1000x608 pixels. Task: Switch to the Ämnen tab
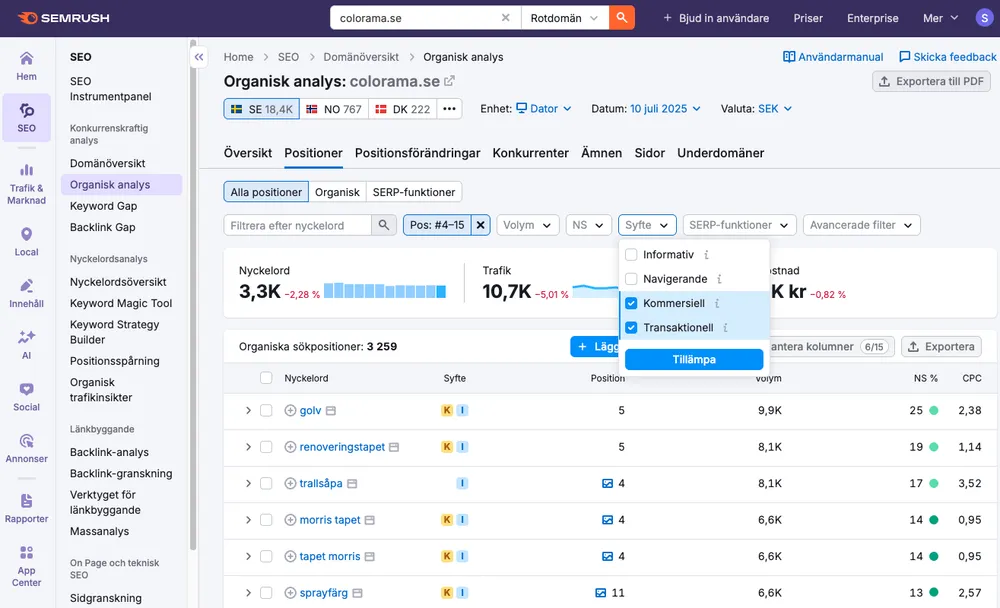coord(601,153)
